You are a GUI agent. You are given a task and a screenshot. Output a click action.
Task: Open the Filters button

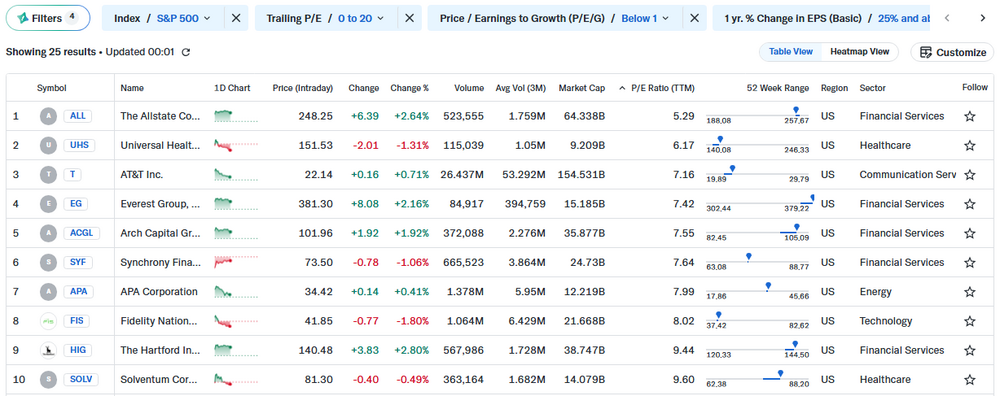(x=48, y=18)
